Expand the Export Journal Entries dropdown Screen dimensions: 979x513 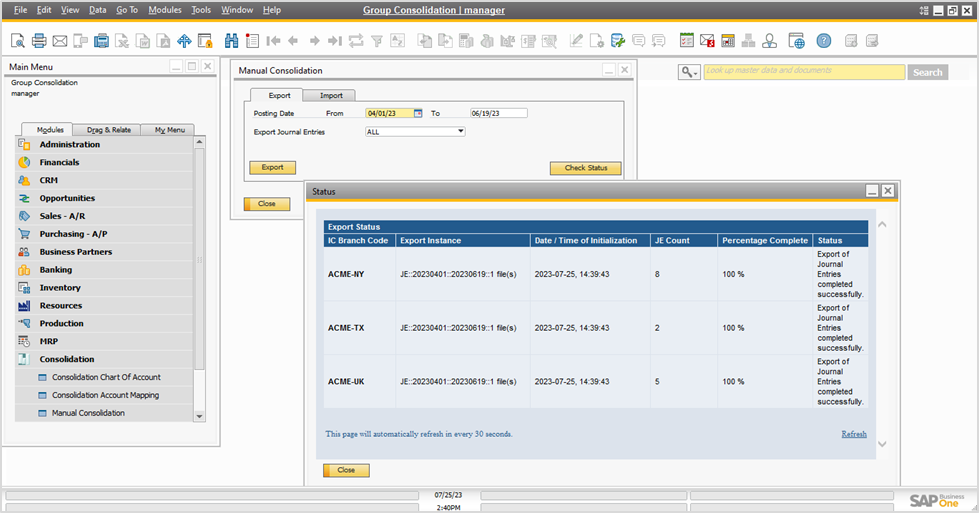pyautogui.click(x=460, y=131)
